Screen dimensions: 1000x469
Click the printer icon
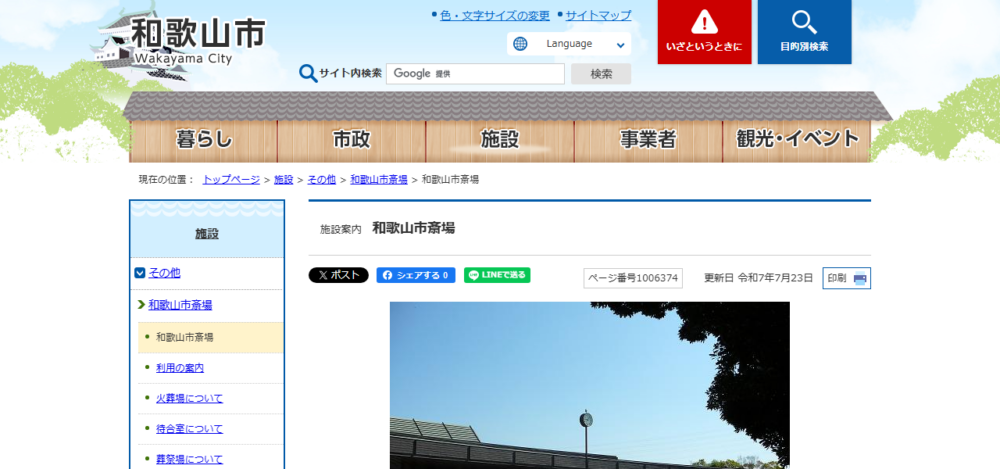click(x=860, y=278)
